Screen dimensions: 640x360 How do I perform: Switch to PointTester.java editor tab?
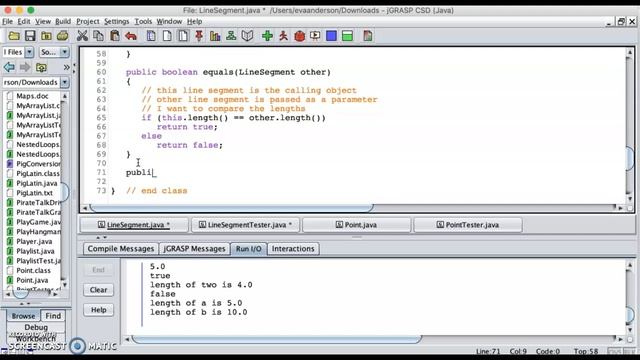point(468,225)
